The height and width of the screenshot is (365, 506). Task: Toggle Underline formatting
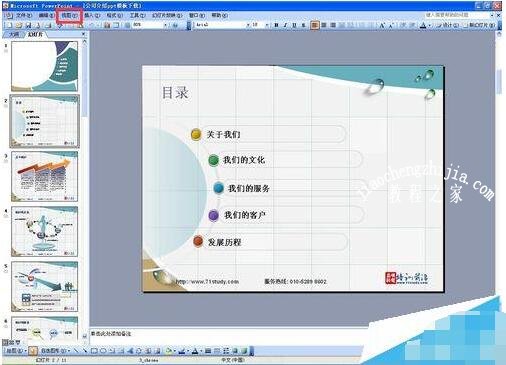click(294, 25)
